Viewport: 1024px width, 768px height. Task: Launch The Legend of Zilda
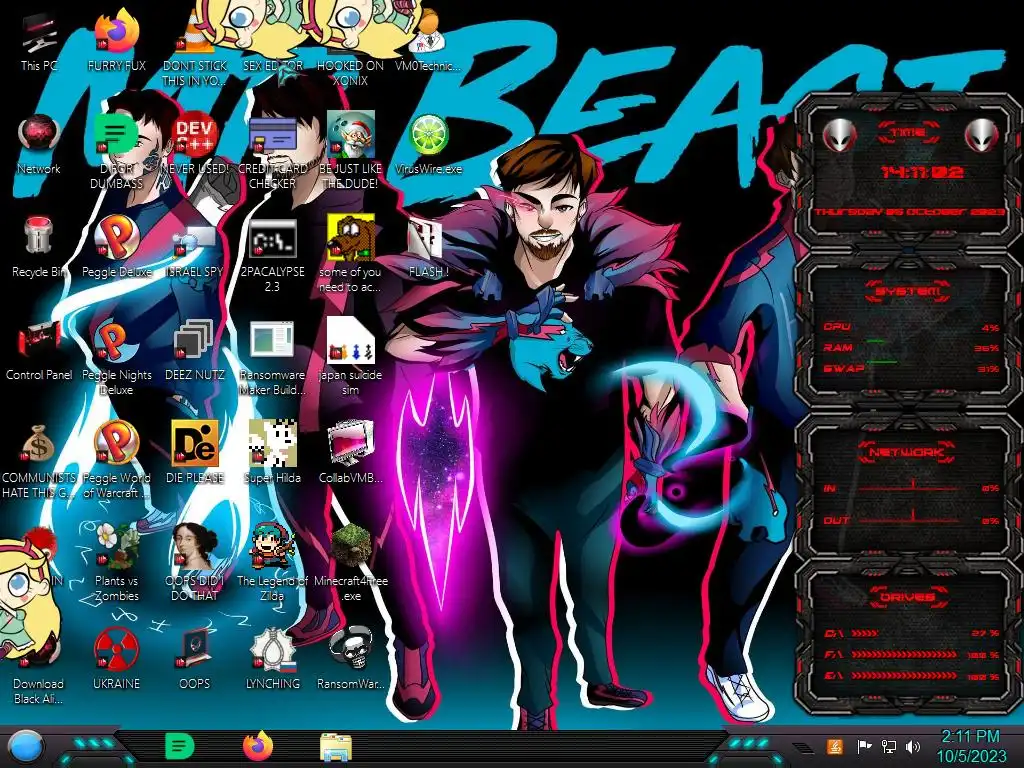272,563
